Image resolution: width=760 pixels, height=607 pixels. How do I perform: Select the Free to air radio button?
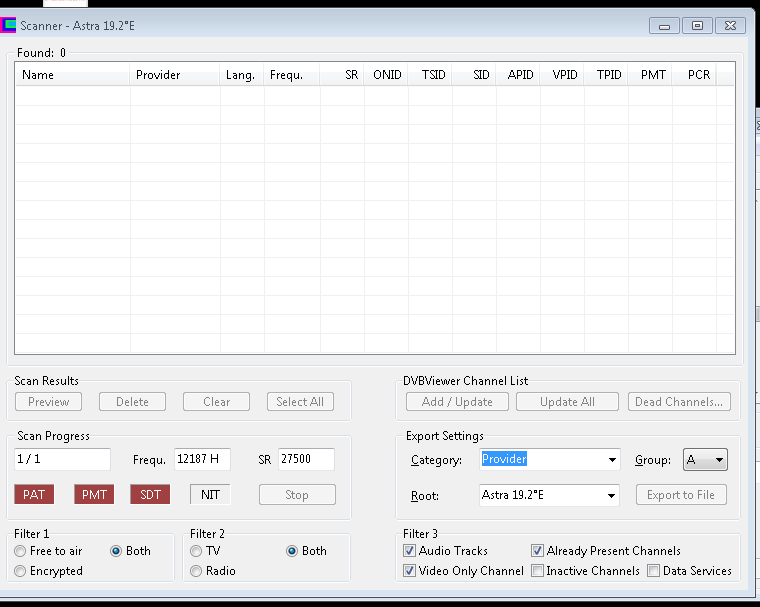(x=20, y=551)
